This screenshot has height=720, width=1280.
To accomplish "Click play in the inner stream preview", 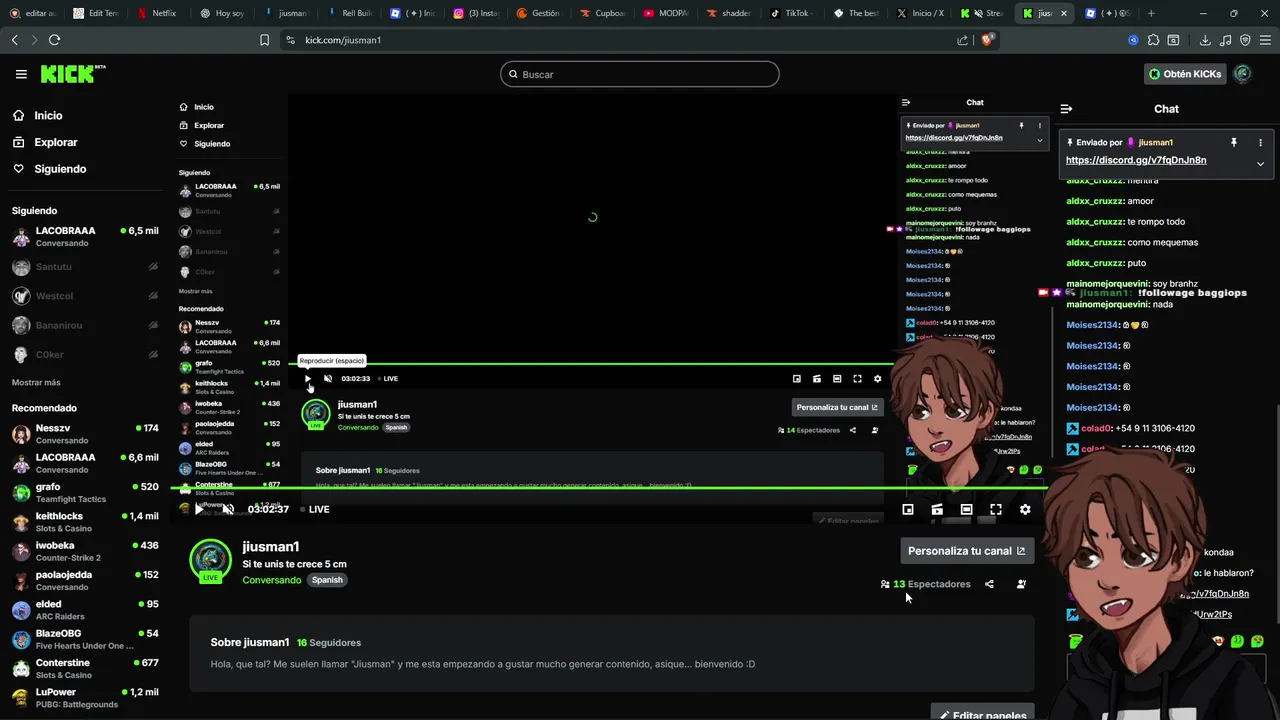I will 308,378.
